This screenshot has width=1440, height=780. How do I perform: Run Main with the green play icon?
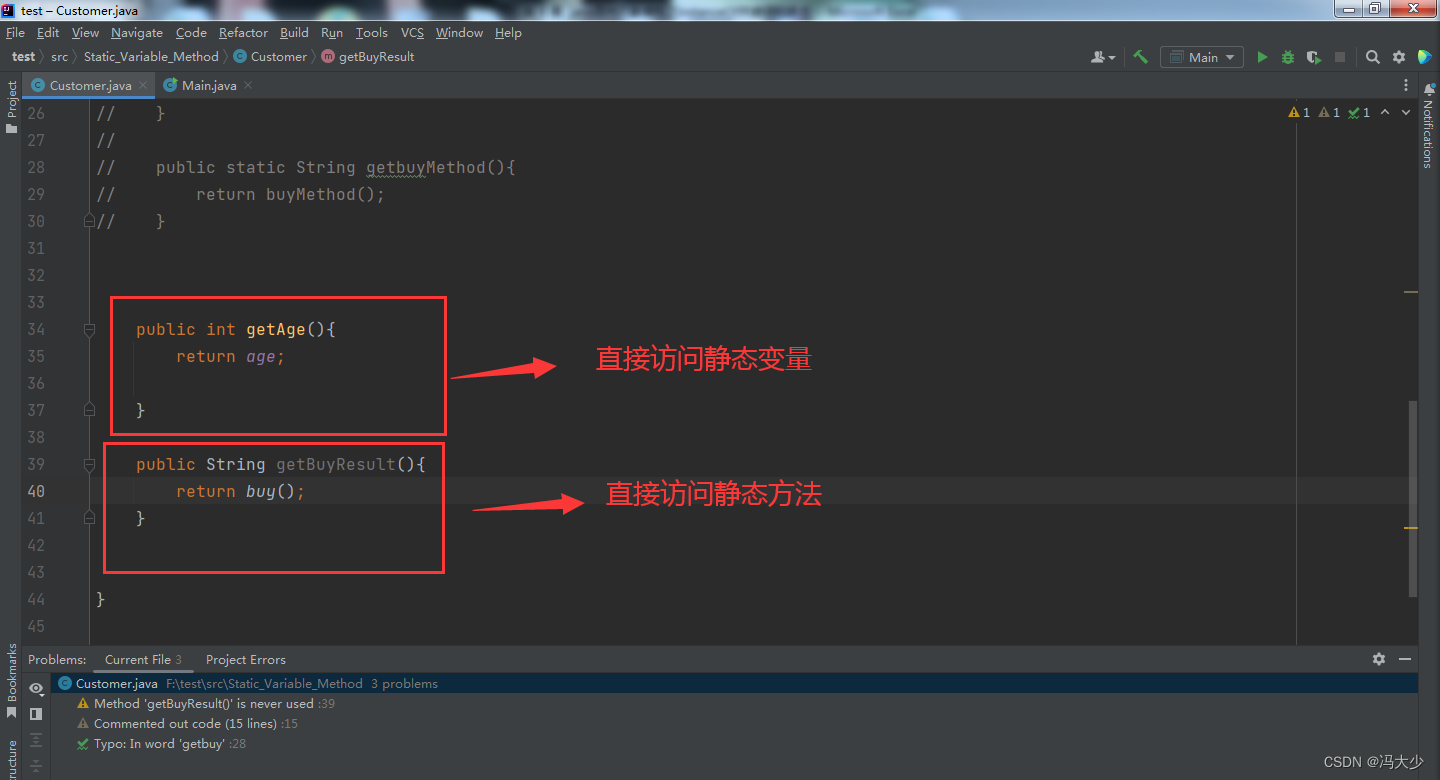click(1262, 57)
